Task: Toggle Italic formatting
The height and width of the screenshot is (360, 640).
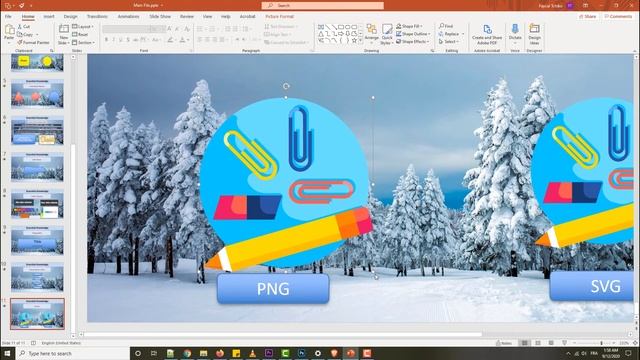Action: click(x=113, y=40)
